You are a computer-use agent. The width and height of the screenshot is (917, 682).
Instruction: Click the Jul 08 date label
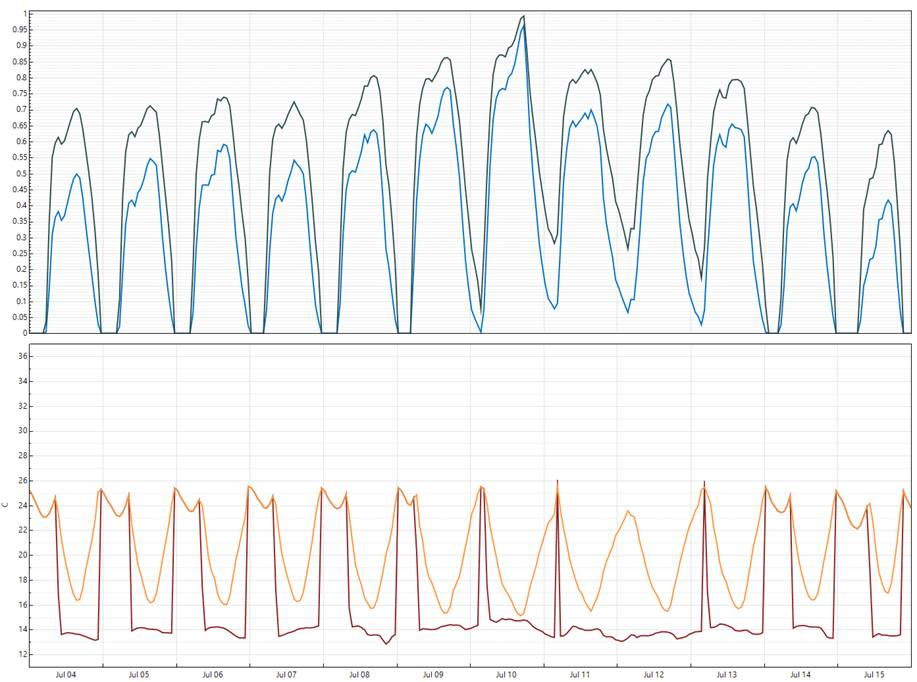(x=359, y=674)
